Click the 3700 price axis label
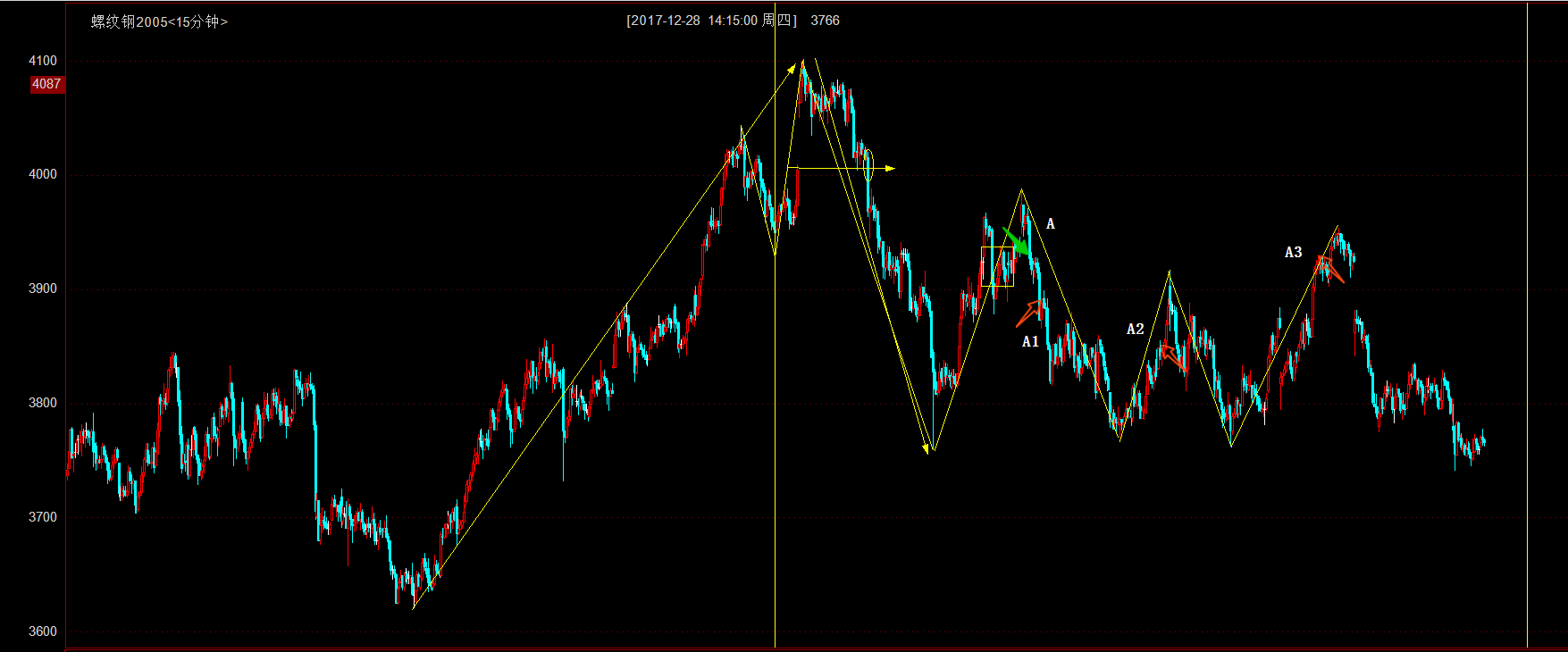The height and width of the screenshot is (652, 1568). click(x=43, y=517)
